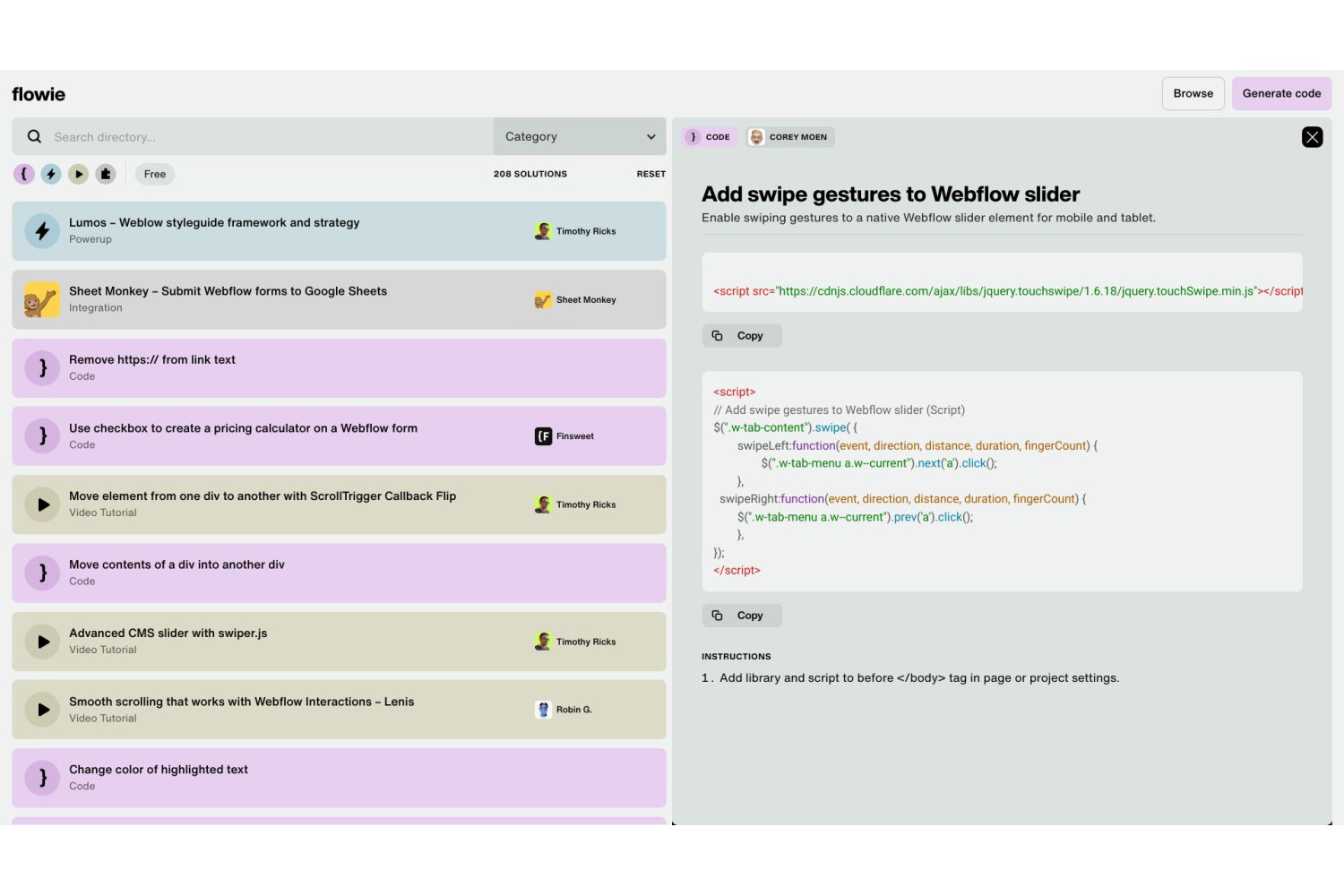The image size is (1344, 896).
Task: Filter by Powerup lightning icon
Action: [x=51, y=174]
